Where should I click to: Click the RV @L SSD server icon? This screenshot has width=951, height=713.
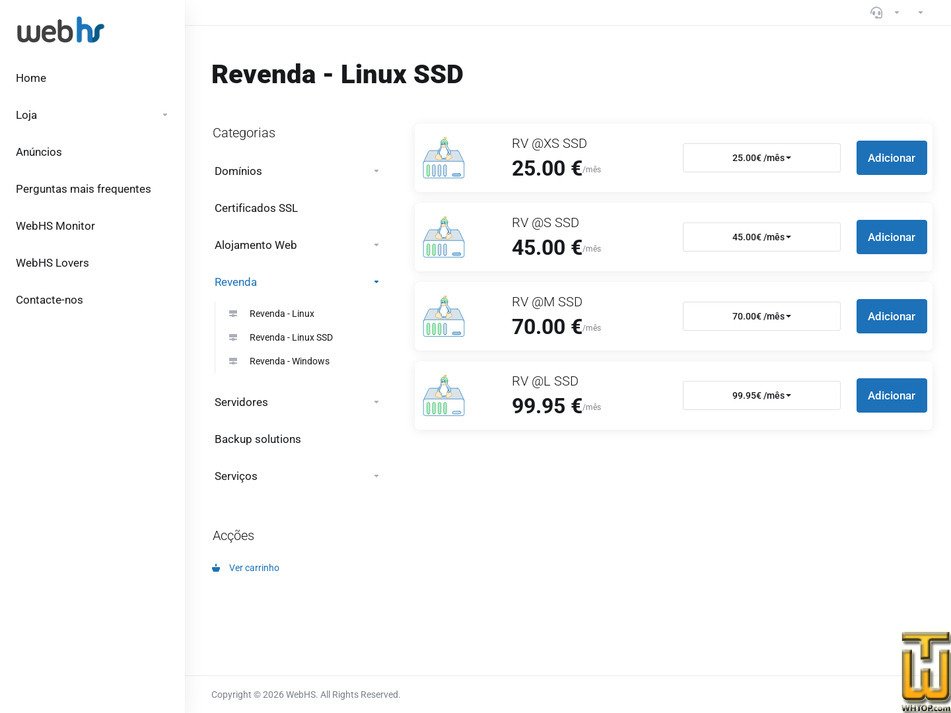(443, 395)
